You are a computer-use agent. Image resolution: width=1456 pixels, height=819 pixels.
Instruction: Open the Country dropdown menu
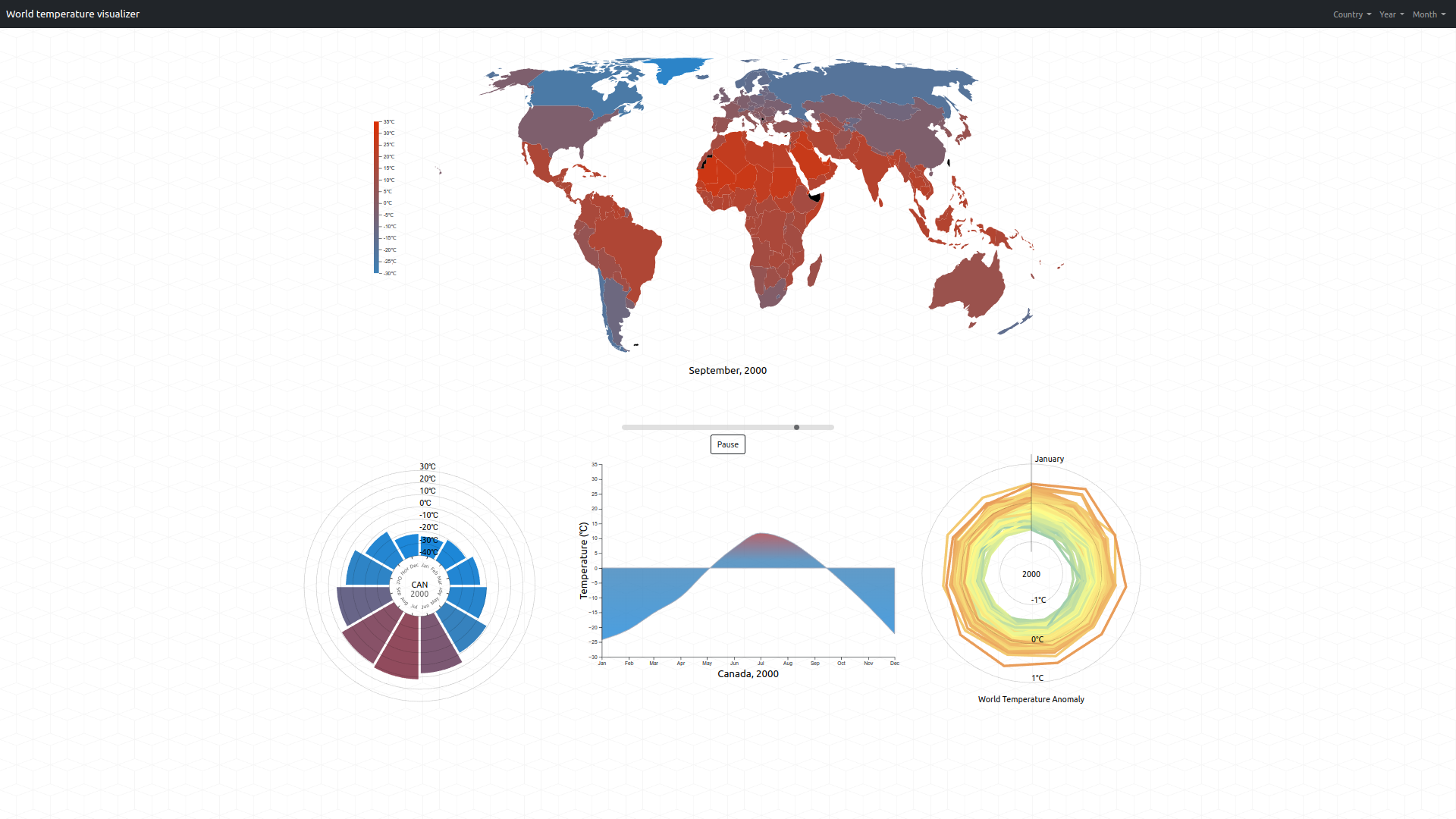(1351, 14)
